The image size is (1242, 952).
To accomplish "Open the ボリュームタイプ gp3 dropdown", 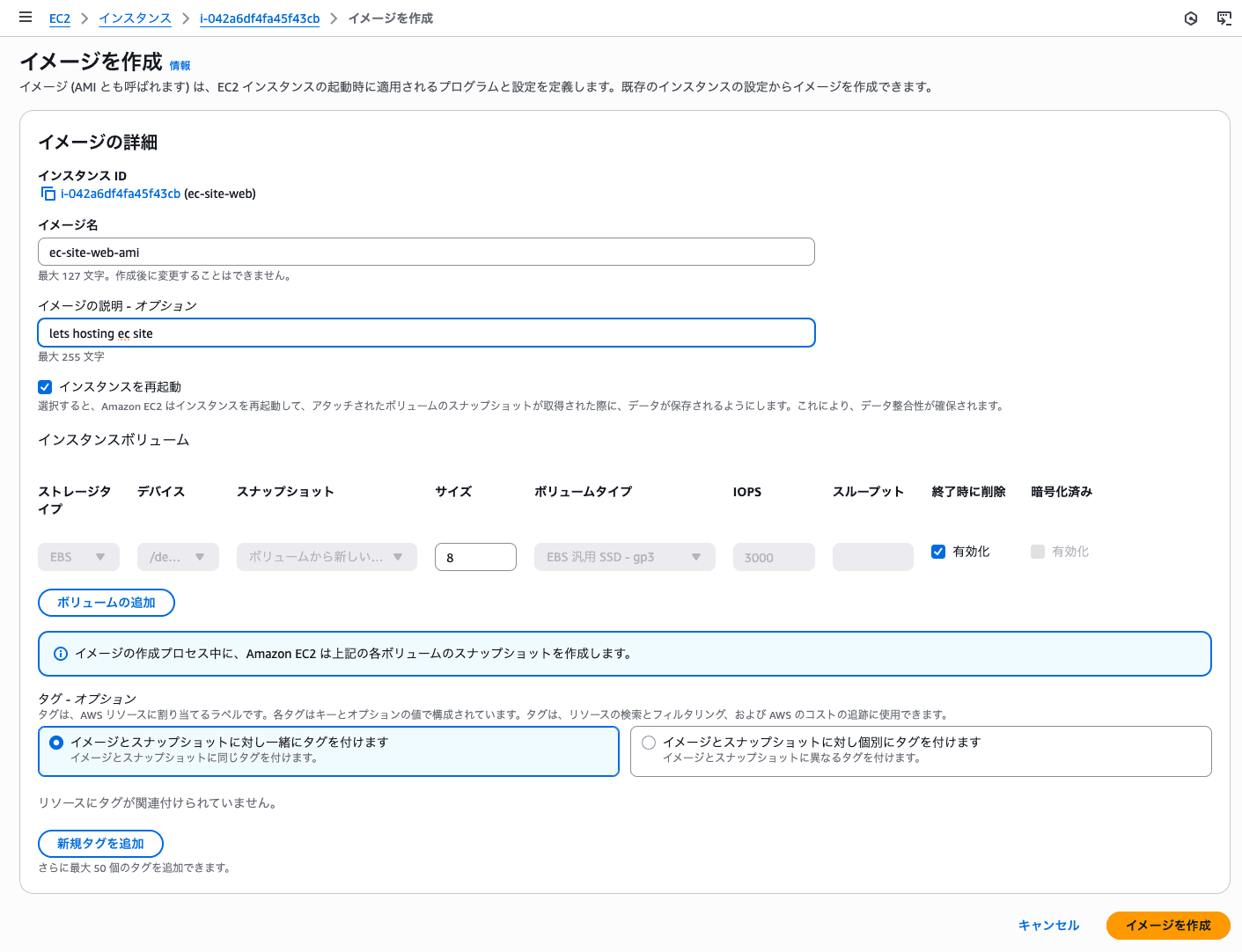I will pos(624,556).
